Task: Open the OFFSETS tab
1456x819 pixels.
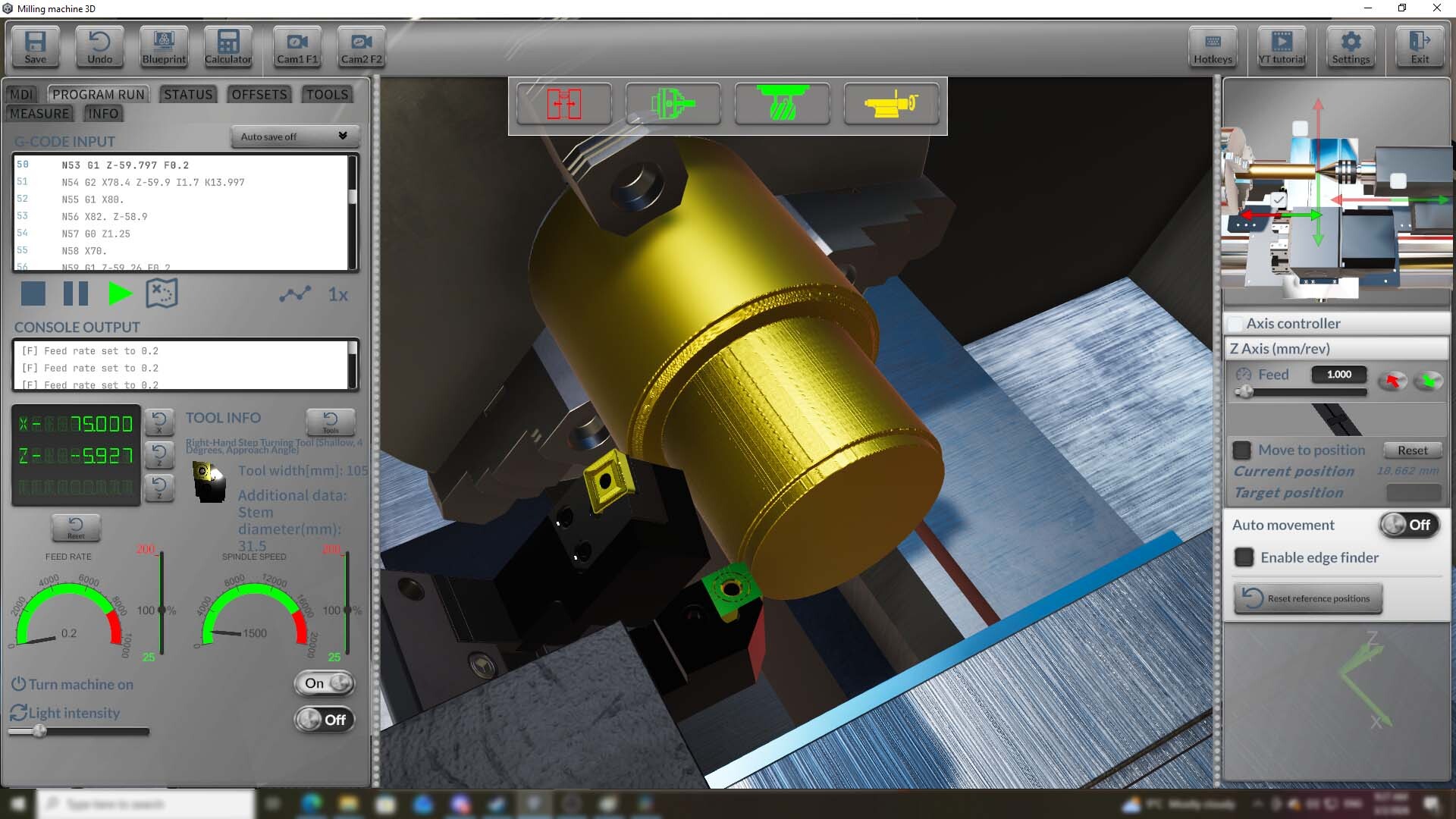Action: click(259, 94)
